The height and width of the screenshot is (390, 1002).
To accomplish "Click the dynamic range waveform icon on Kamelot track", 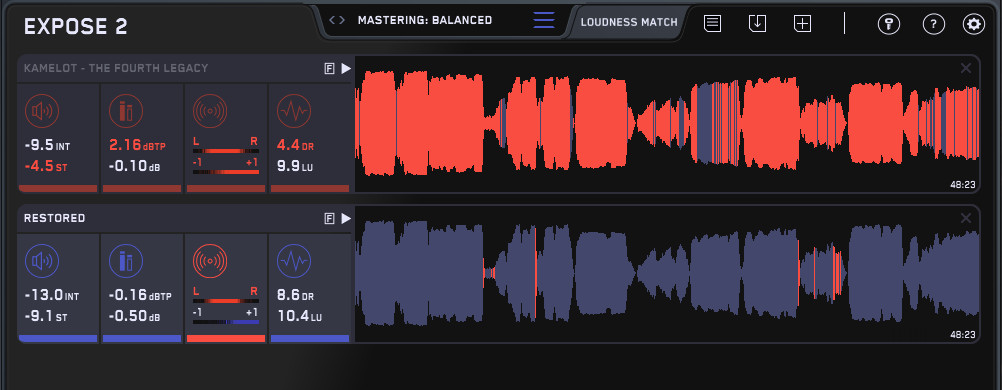I will pos(294,111).
